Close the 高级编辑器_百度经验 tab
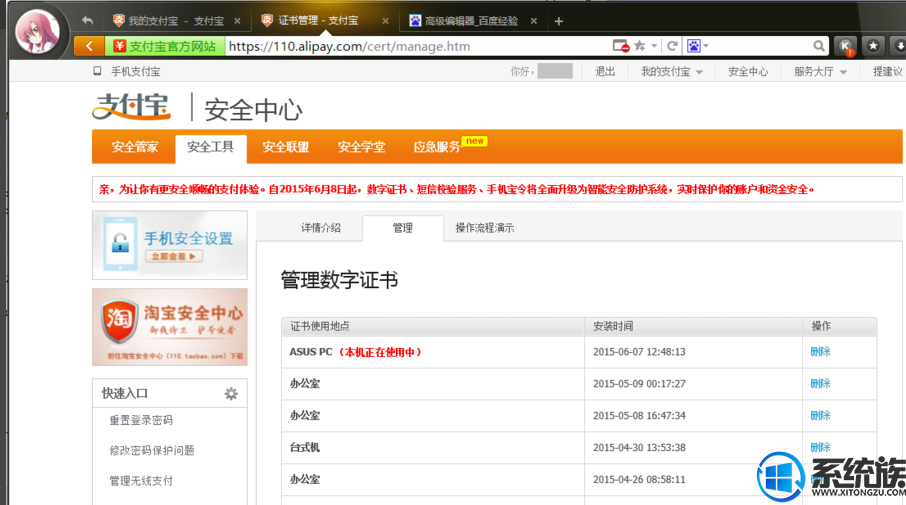Screen dimensions: 906x505 tap(534, 21)
